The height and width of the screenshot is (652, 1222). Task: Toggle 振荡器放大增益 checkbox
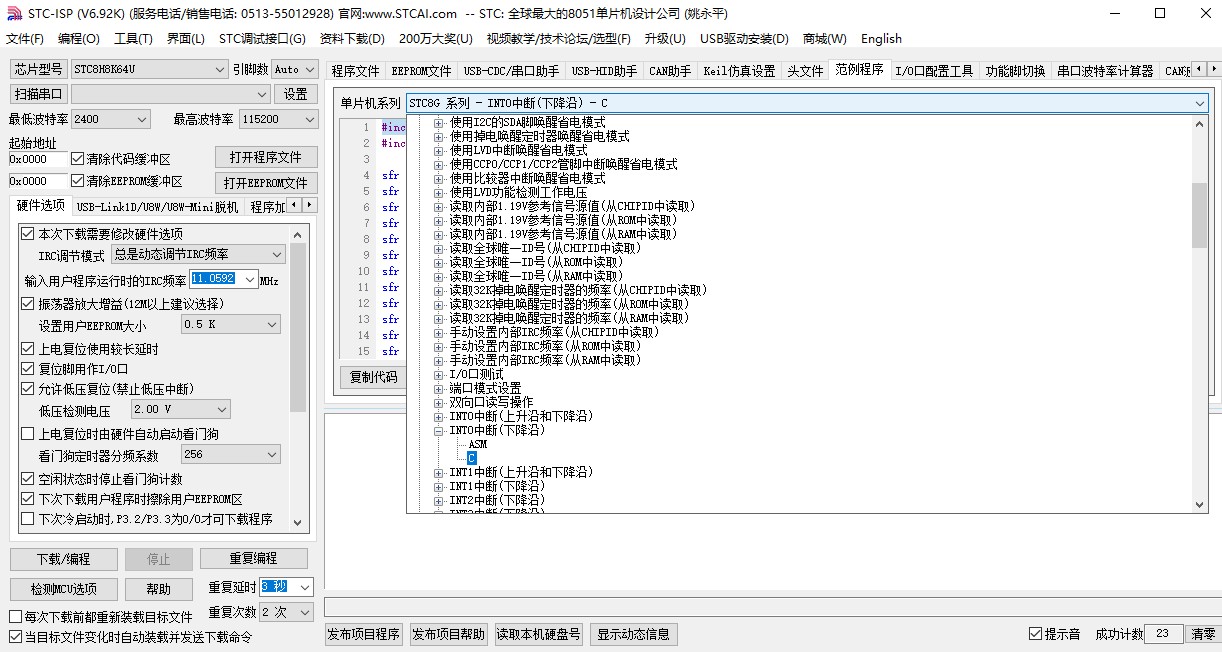[x=27, y=304]
